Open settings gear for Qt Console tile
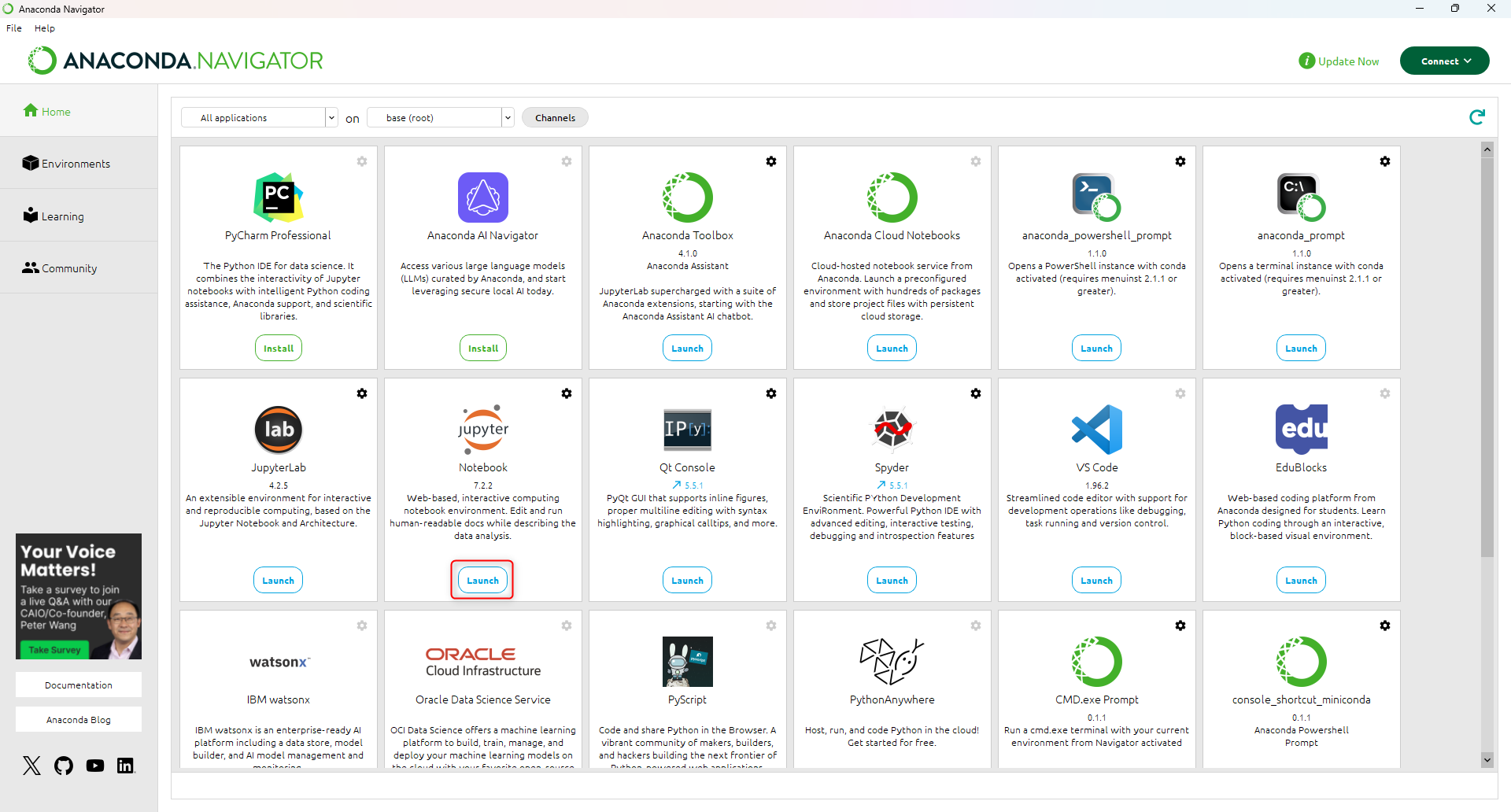 tap(771, 393)
